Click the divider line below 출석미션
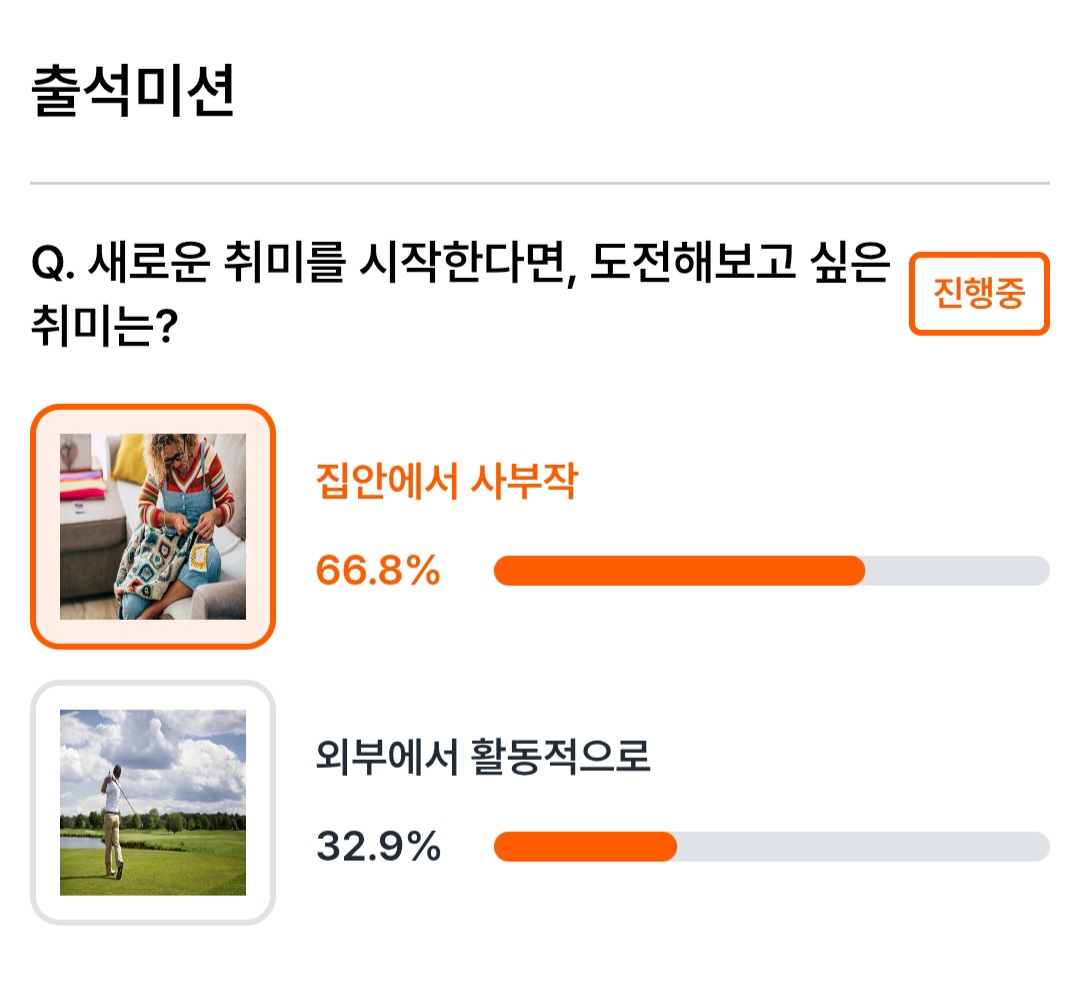The image size is (1080, 987). point(540,183)
